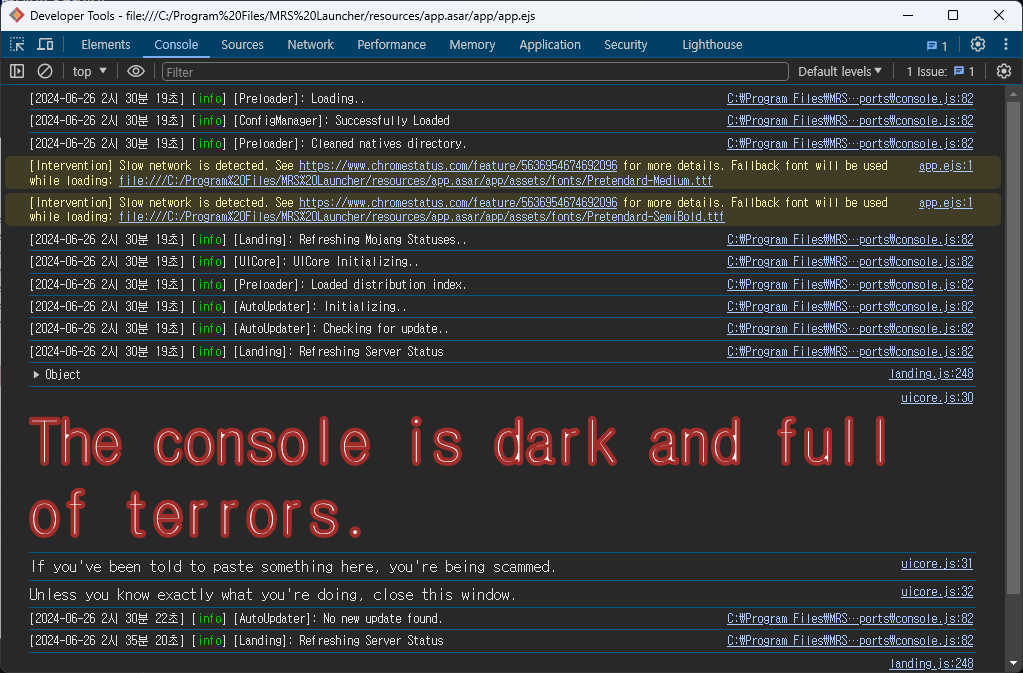Open console.js:82 link for Cleaned natives directory
The width and height of the screenshot is (1023, 673).
[x=850, y=143]
